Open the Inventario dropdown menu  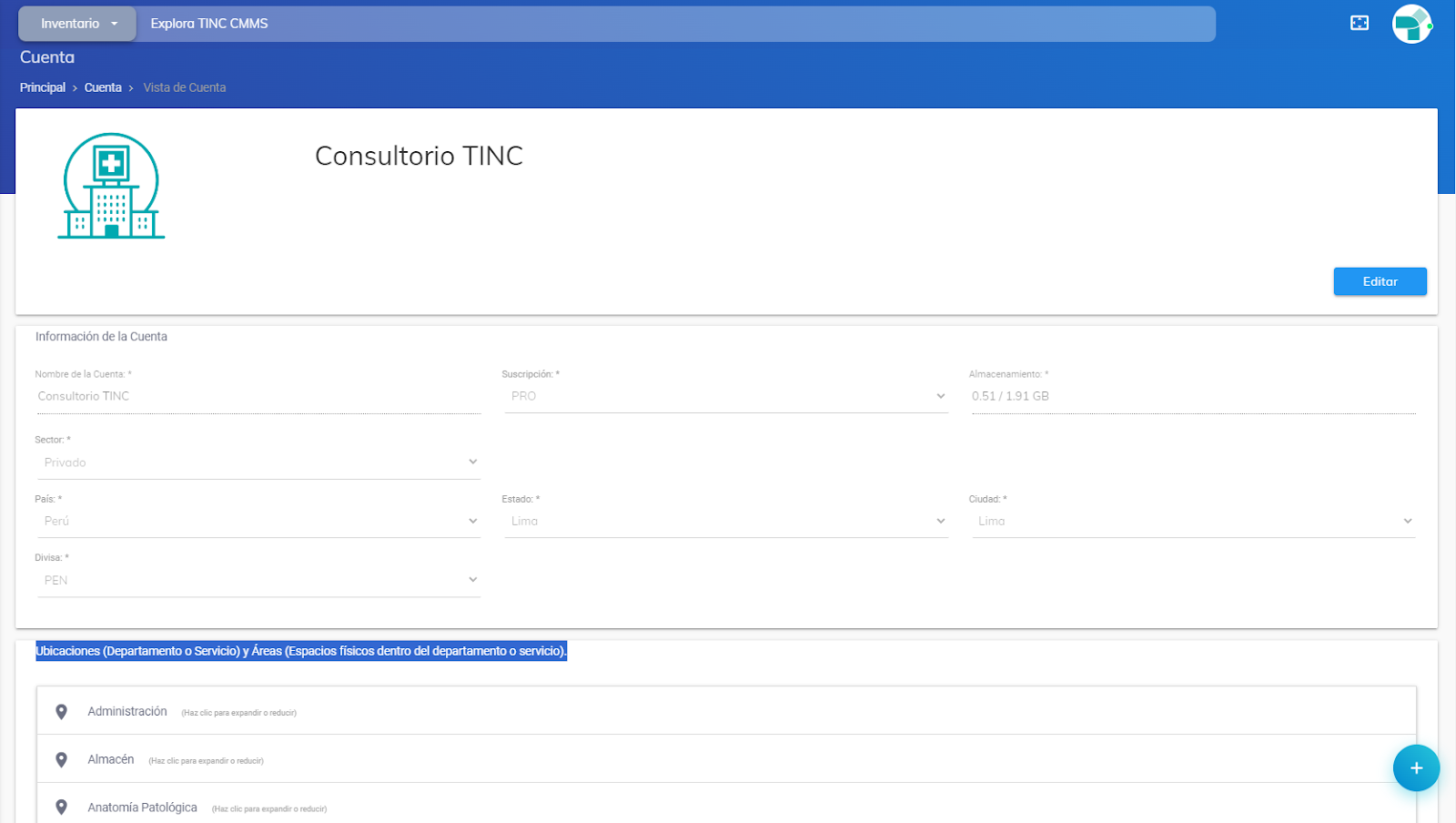pyautogui.click(x=77, y=24)
